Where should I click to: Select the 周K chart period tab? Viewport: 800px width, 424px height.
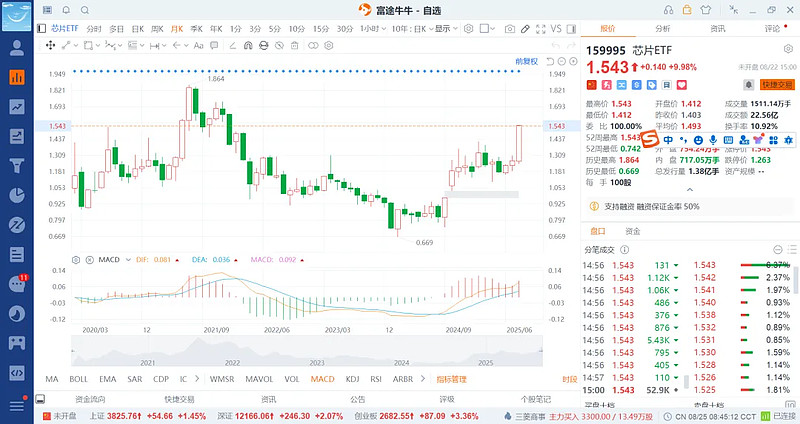[x=157, y=29]
